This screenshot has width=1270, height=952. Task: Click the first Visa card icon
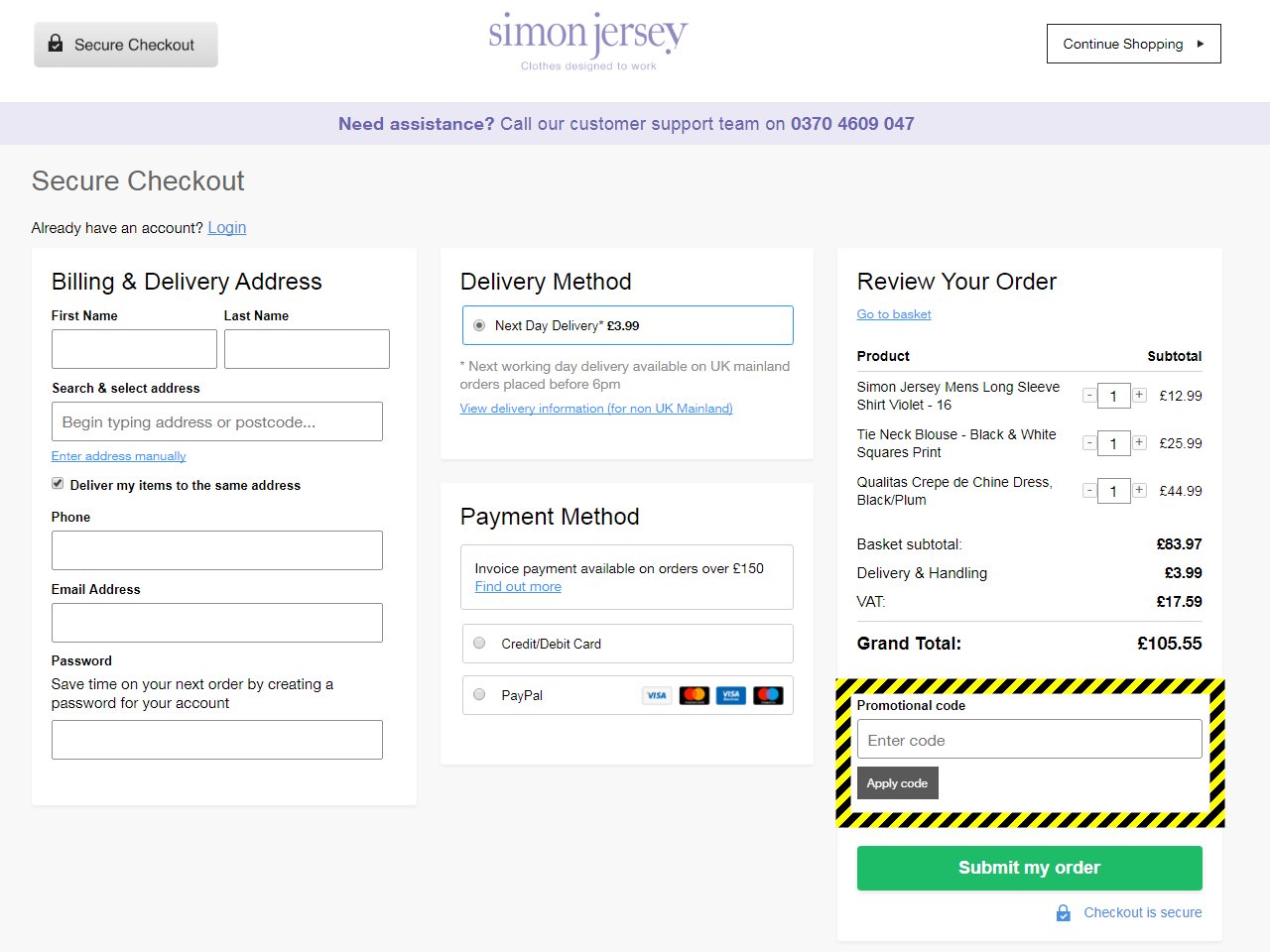point(657,695)
